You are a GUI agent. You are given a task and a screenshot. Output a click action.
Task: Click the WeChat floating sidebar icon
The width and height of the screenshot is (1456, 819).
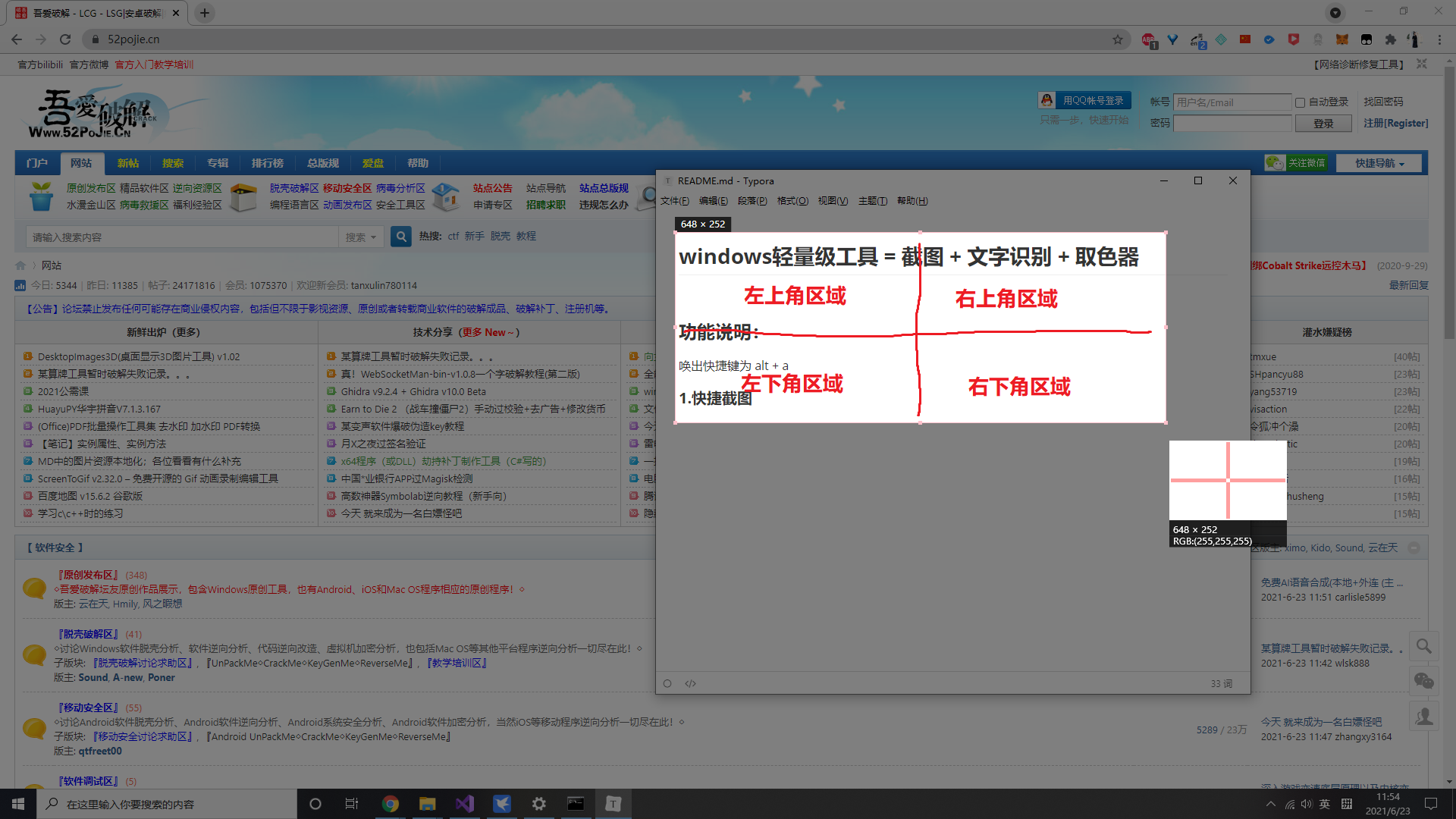tap(1424, 681)
